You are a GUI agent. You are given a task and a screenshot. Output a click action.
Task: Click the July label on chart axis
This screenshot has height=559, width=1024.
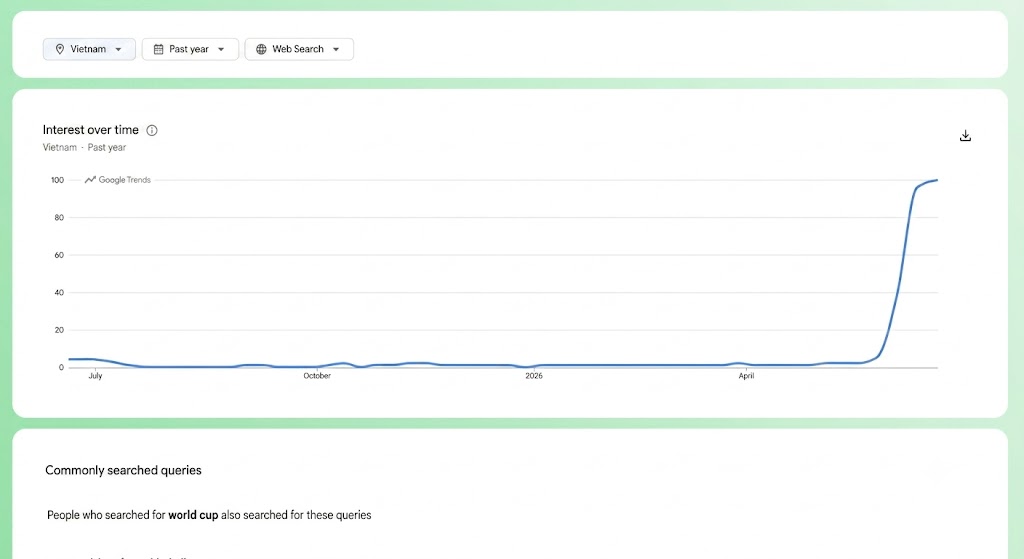pyautogui.click(x=95, y=375)
